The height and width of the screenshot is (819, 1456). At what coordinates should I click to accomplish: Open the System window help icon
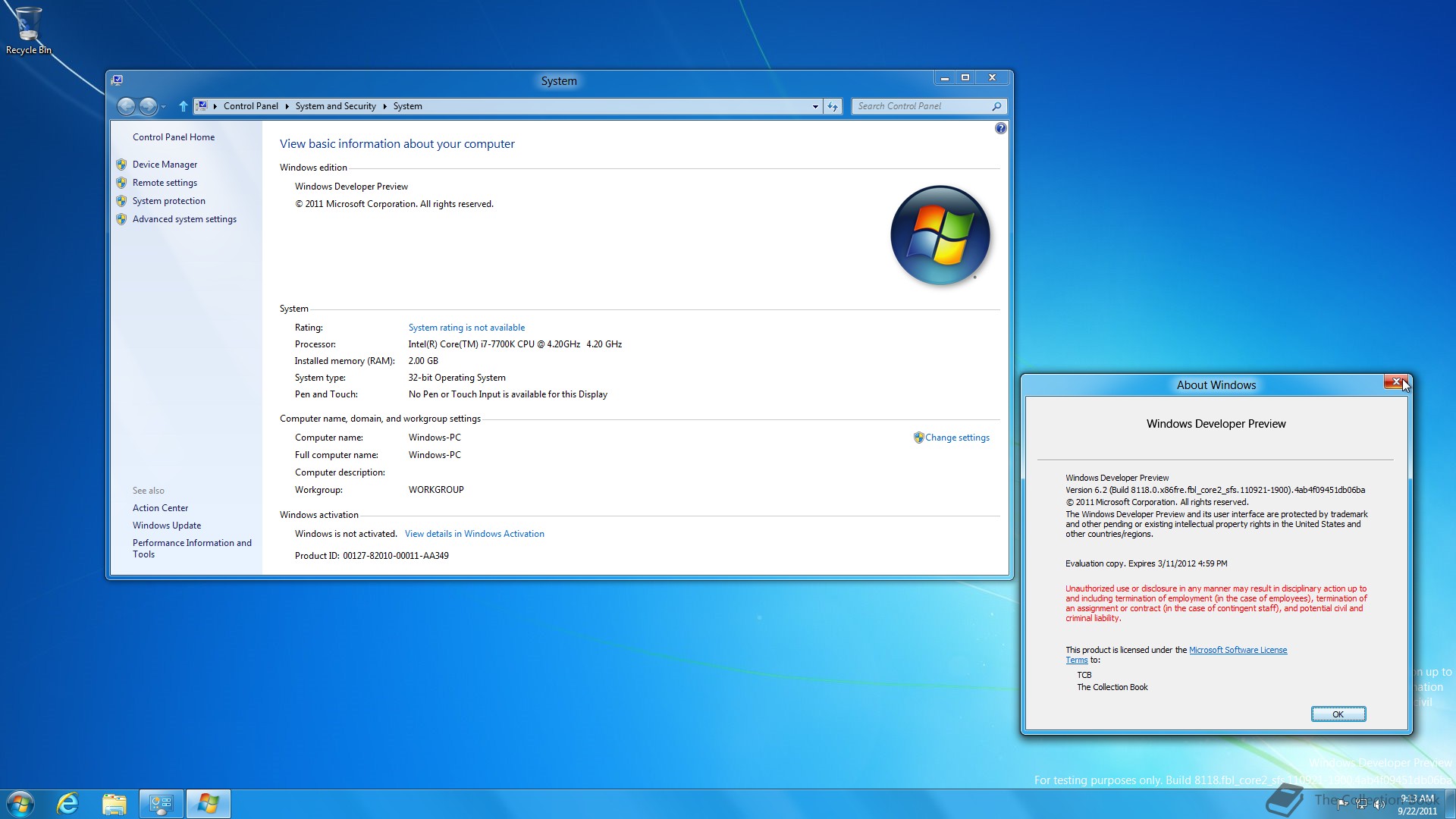click(x=1000, y=129)
